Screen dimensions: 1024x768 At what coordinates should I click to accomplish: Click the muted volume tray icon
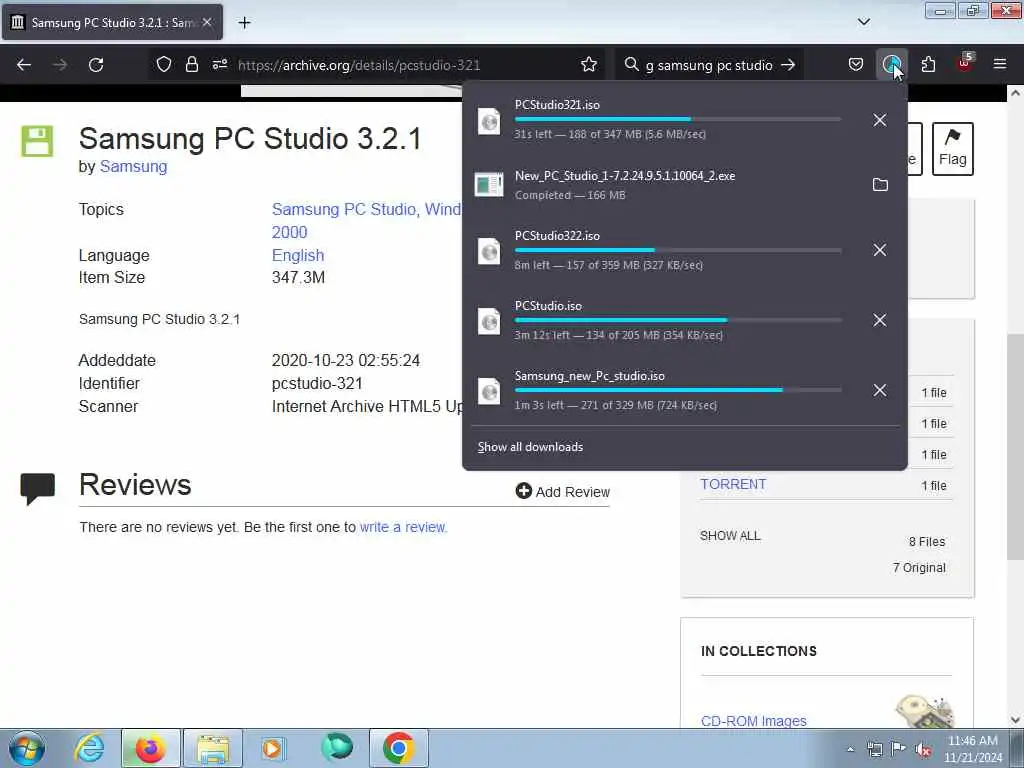click(x=923, y=750)
